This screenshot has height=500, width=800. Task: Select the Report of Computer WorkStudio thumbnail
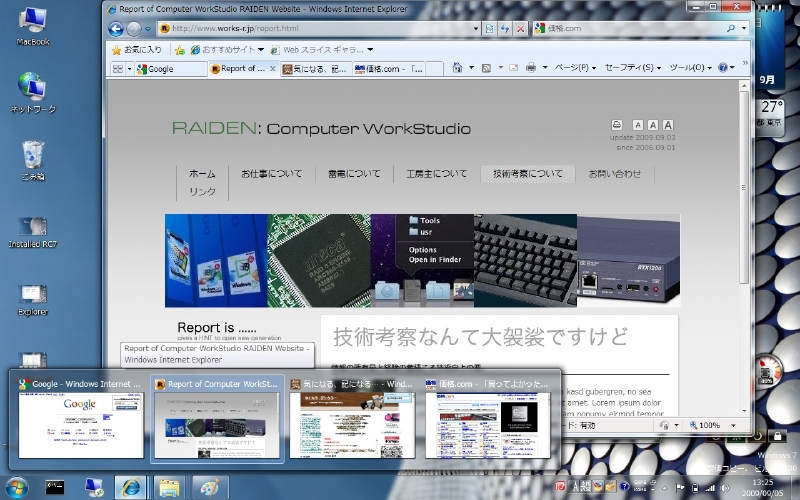coord(217,418)
